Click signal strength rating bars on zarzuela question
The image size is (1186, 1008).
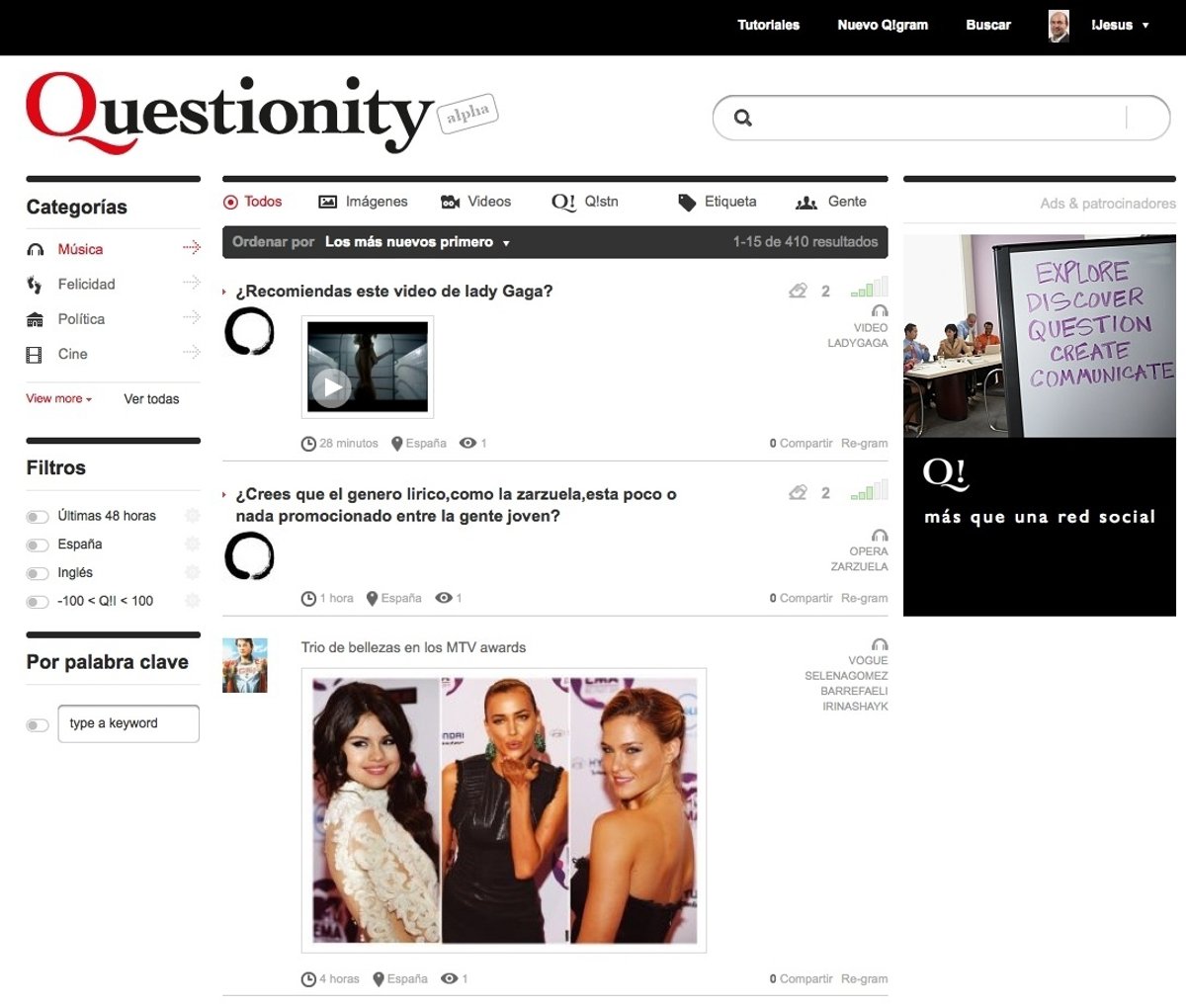tap(869, 490)
